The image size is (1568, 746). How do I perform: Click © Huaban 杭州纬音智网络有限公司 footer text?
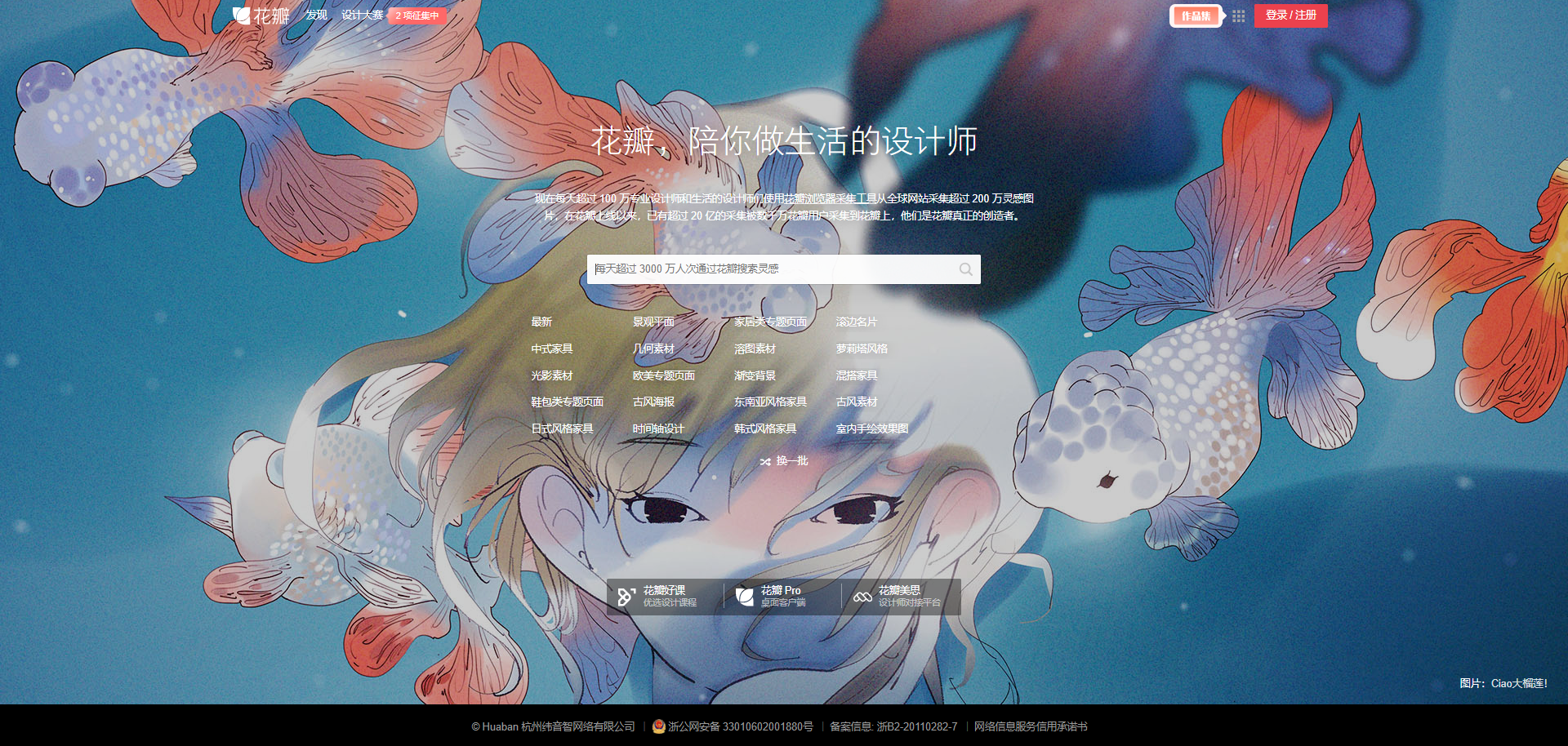point(553,727)
